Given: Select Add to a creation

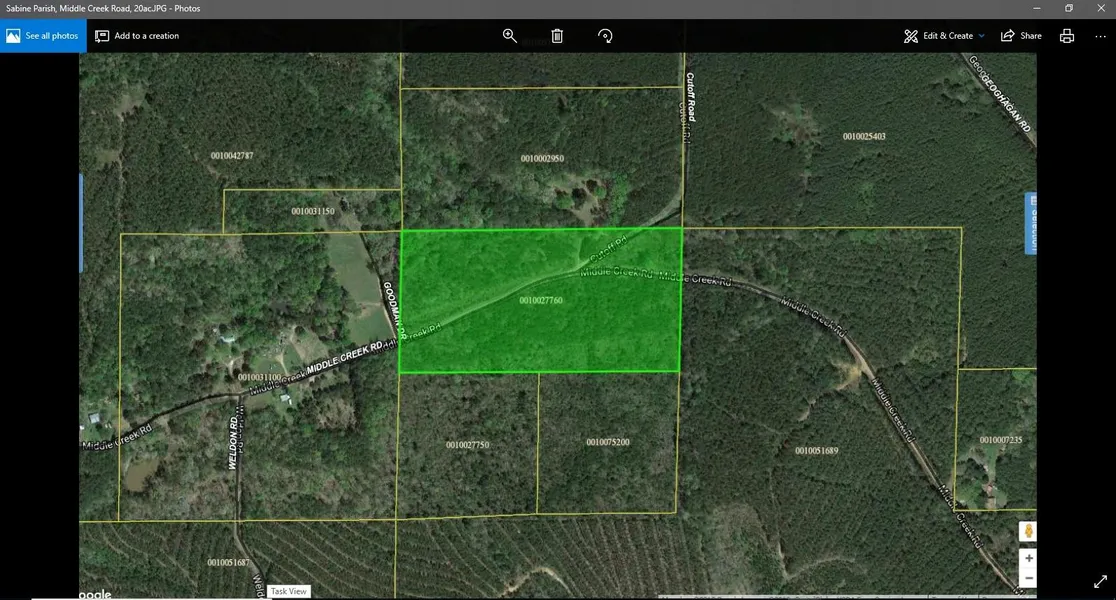Looking at the screenshot, I should click(x=137, y=36).
